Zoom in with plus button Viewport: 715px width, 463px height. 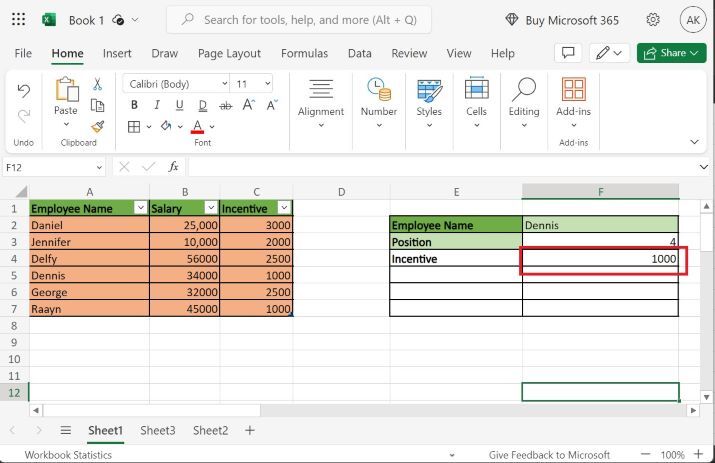click(698, 454)
